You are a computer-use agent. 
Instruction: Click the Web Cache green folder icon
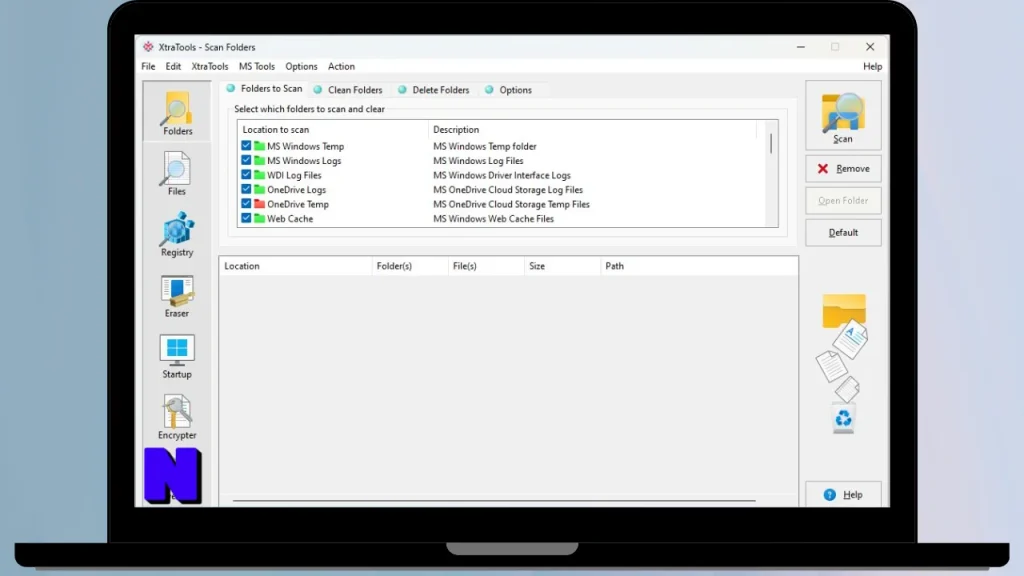(x=259, y=219)
